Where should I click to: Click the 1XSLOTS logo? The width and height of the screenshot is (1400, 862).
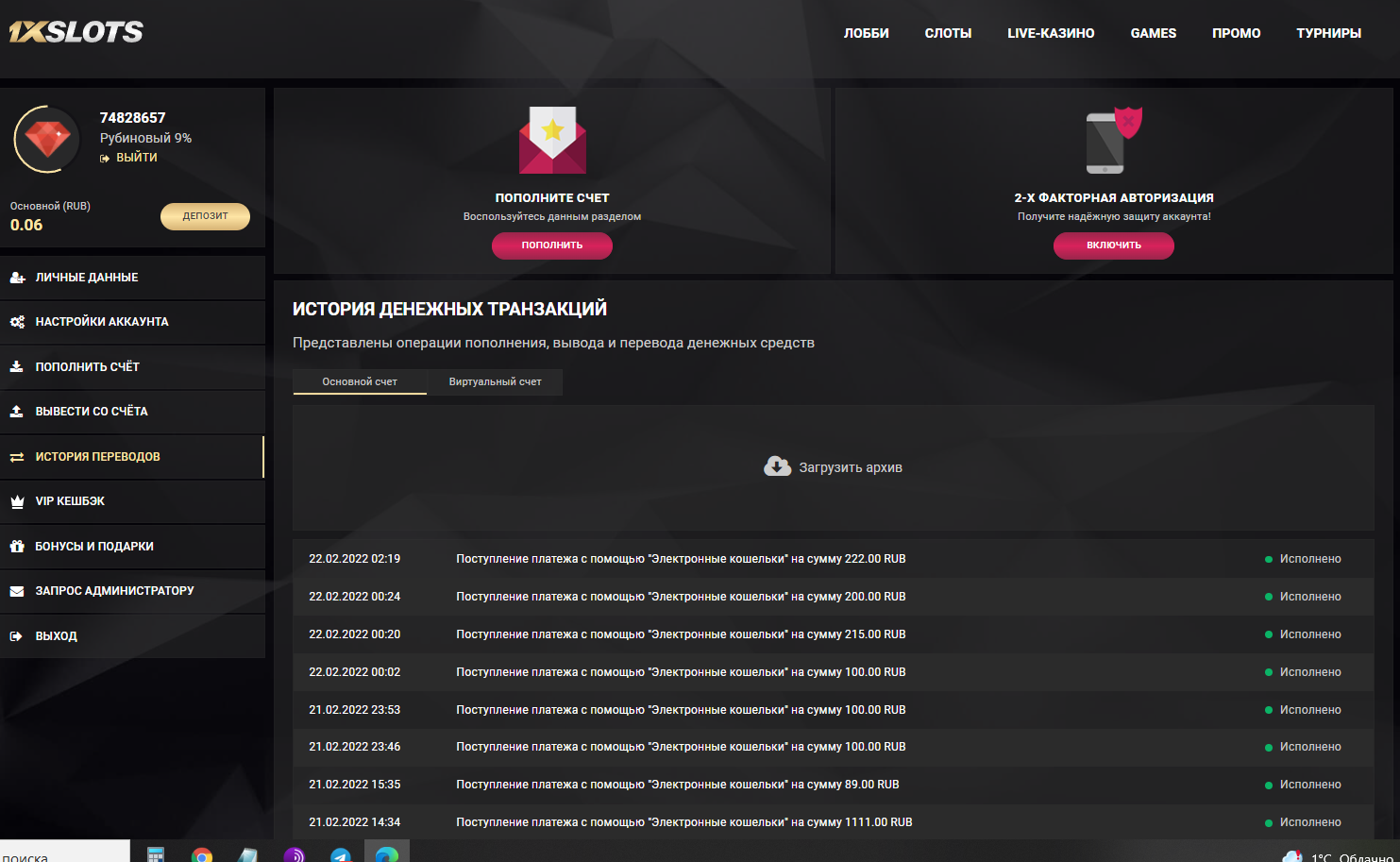[x=76, y=32]
